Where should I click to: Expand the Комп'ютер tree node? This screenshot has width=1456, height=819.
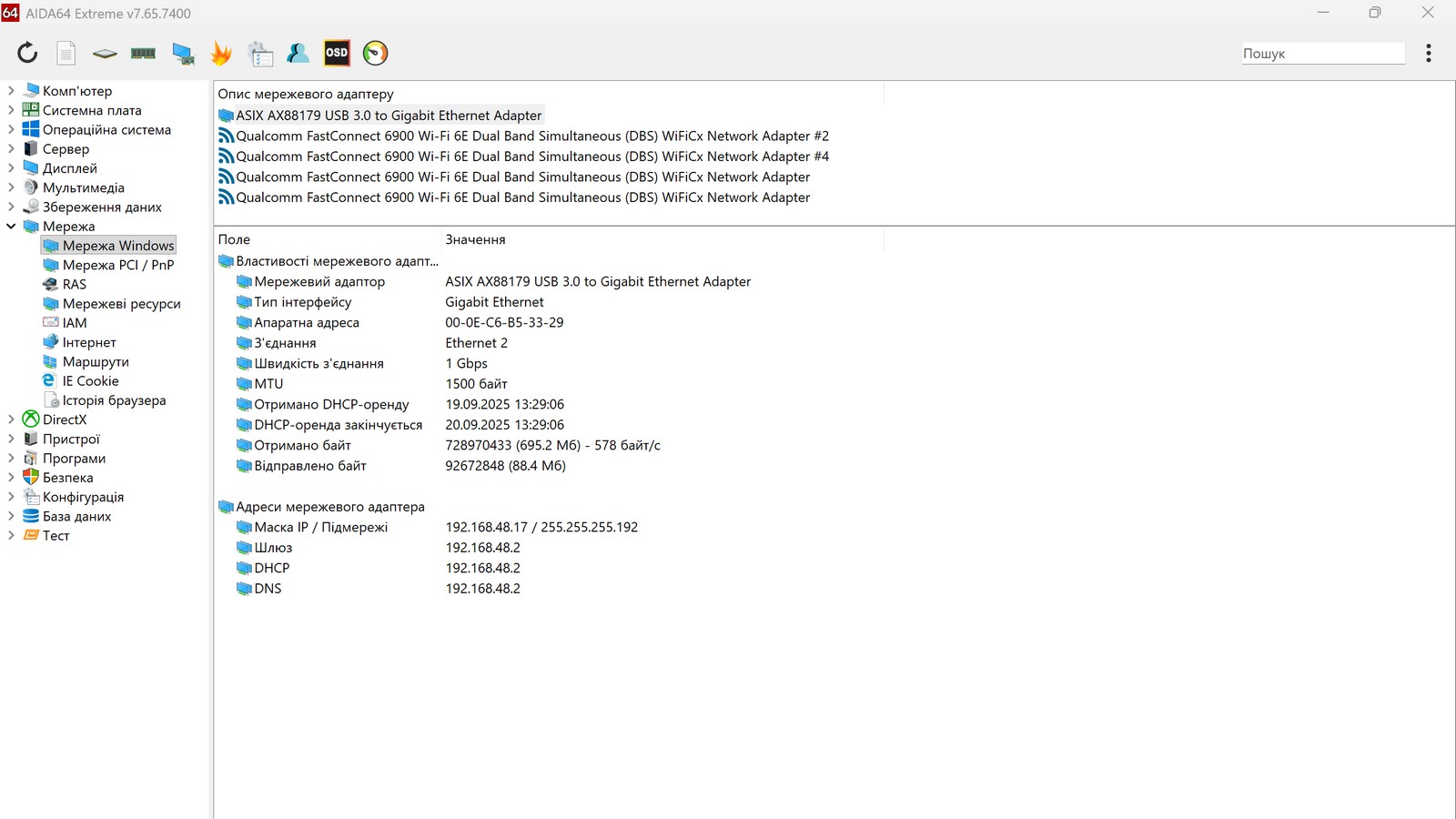(x=11, y=91)
